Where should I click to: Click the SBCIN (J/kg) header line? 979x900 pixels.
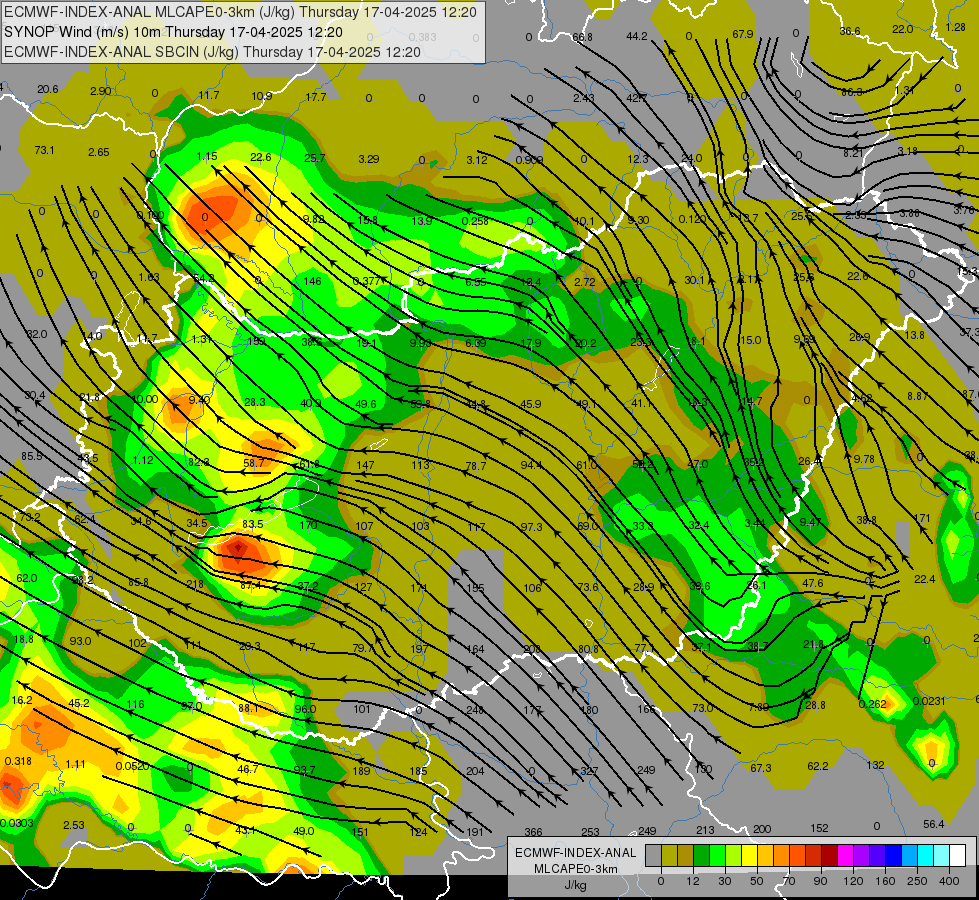[x=212, y=52]
